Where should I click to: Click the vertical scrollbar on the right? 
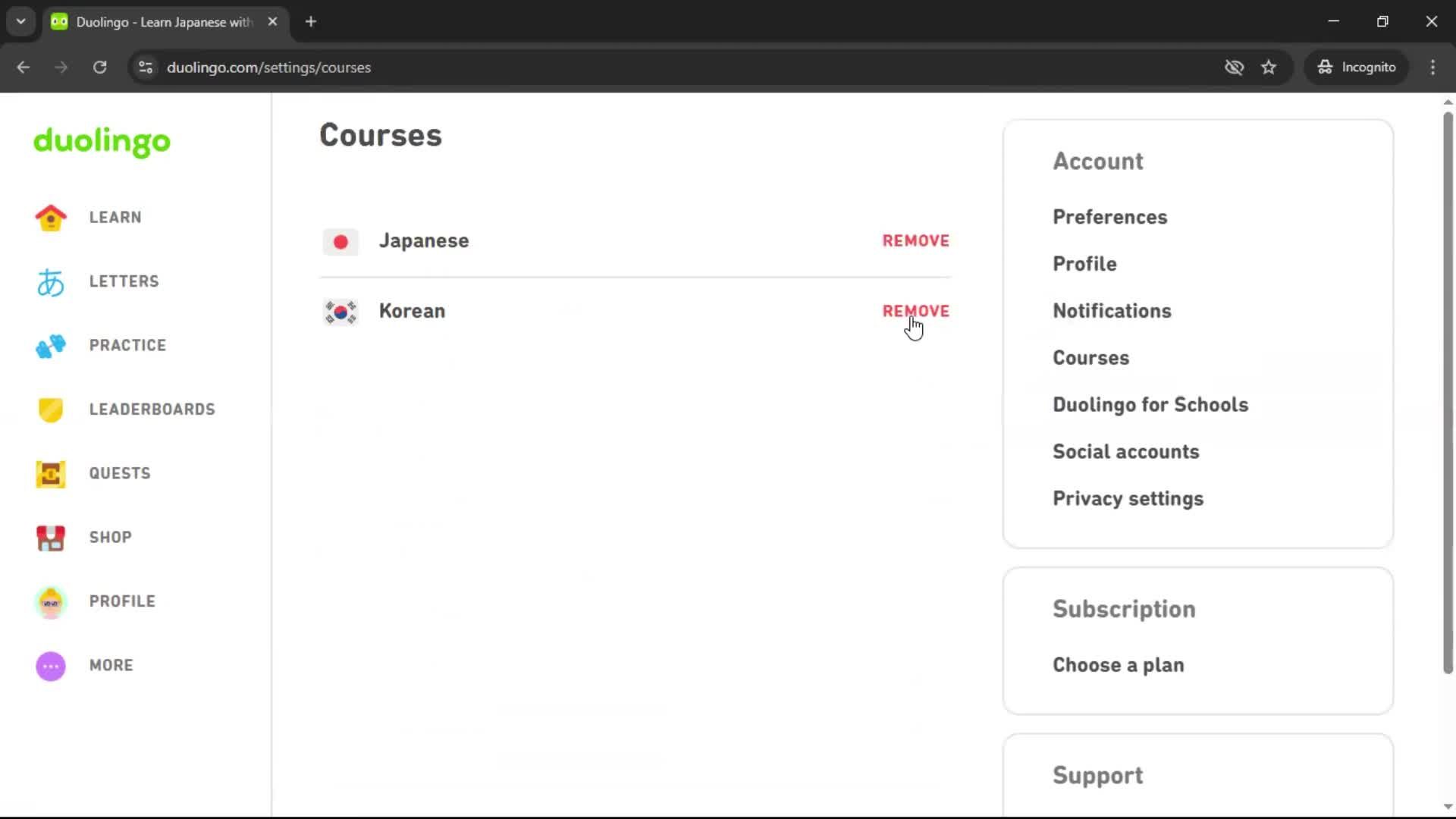click(1447, 379)
